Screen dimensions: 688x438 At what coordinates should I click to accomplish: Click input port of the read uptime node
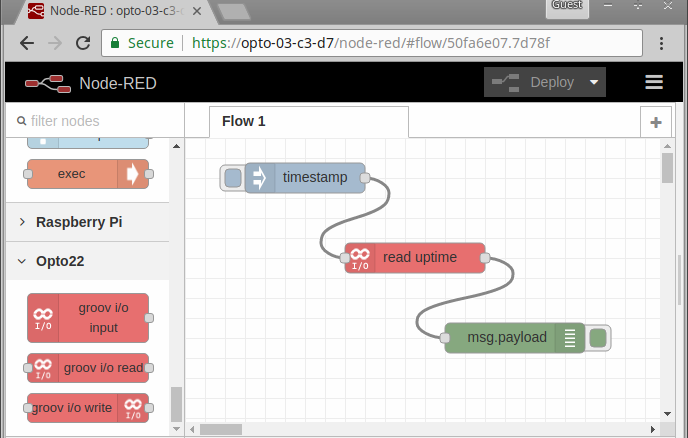[x=345, y=258]
